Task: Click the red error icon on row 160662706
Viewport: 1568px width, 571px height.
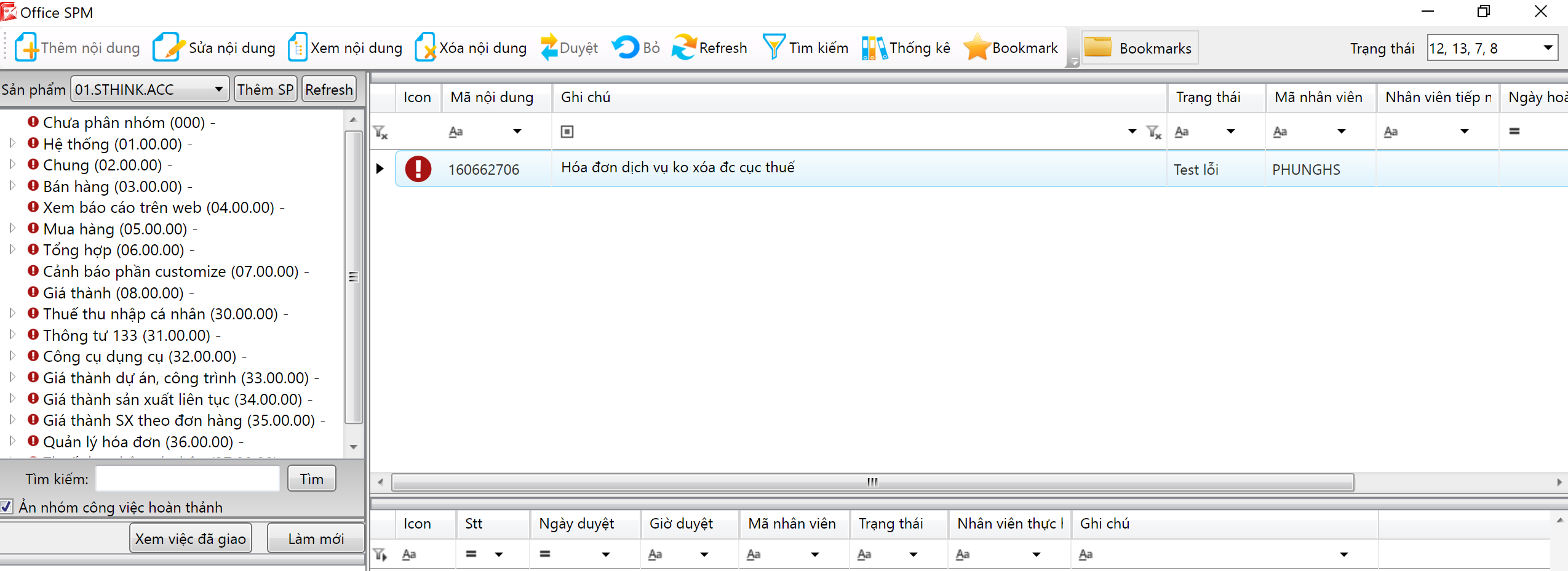Action: pyautogui.click(x=418, y=169)
